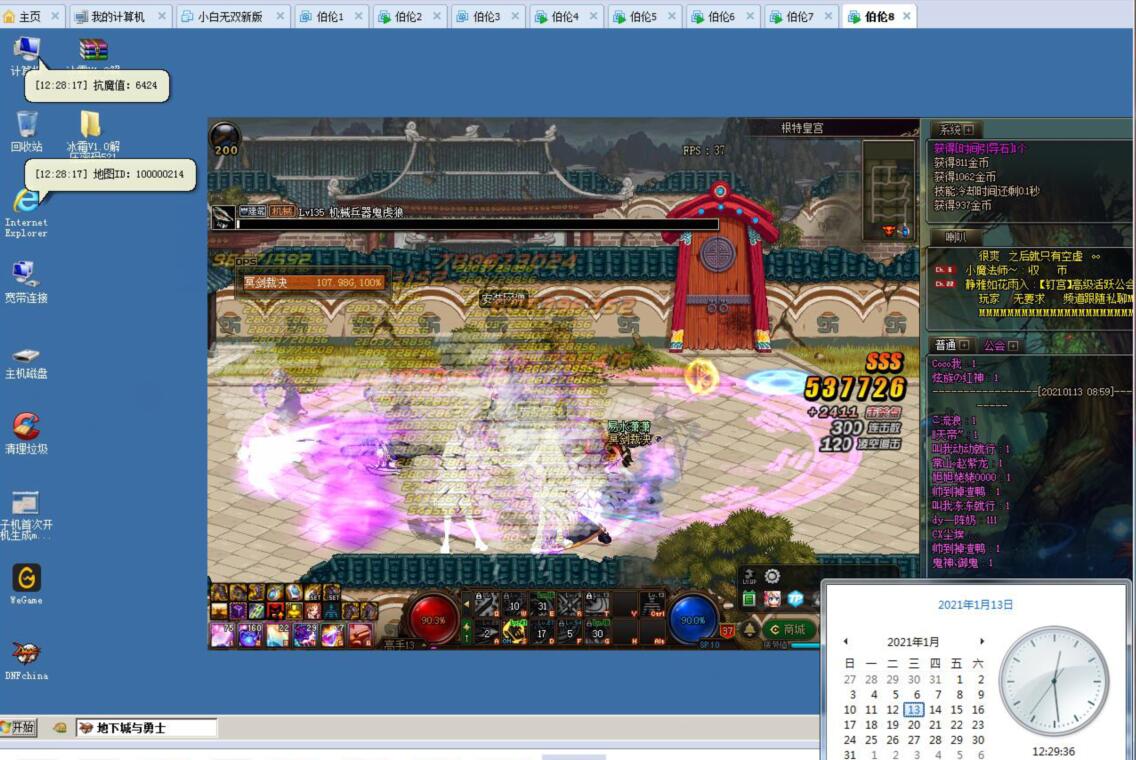Viewport: 1136px width, 760px height.
Task: Select January 8 in the calendar
Action: 958,694
